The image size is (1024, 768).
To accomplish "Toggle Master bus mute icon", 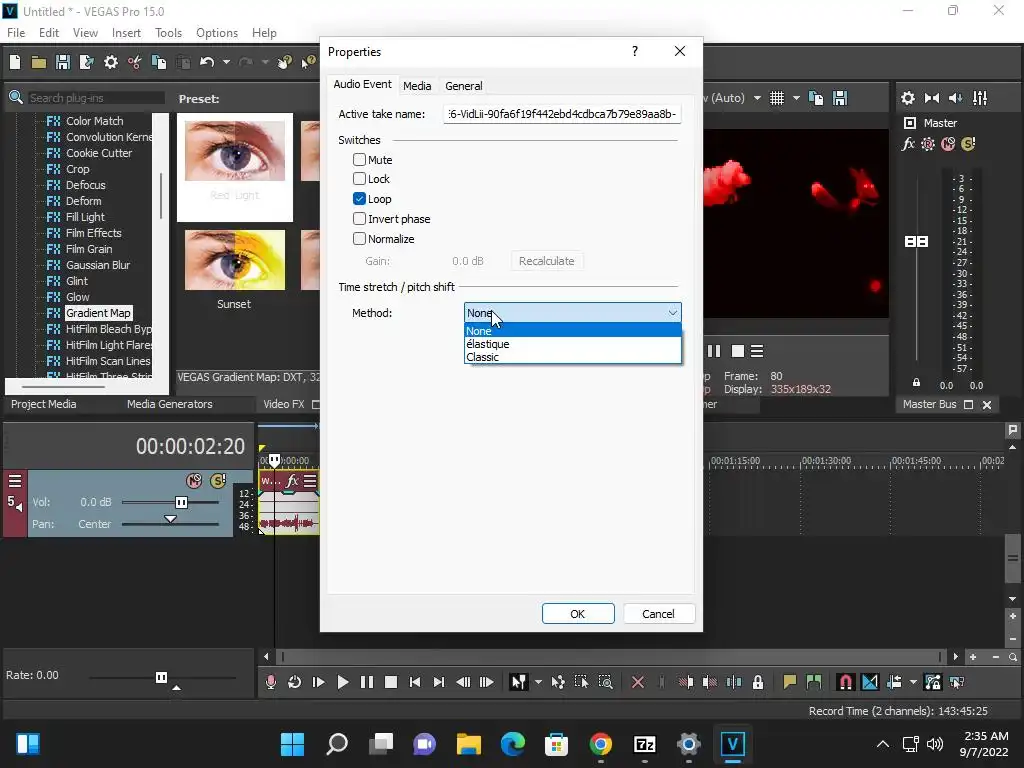I will tap(948, 144).
